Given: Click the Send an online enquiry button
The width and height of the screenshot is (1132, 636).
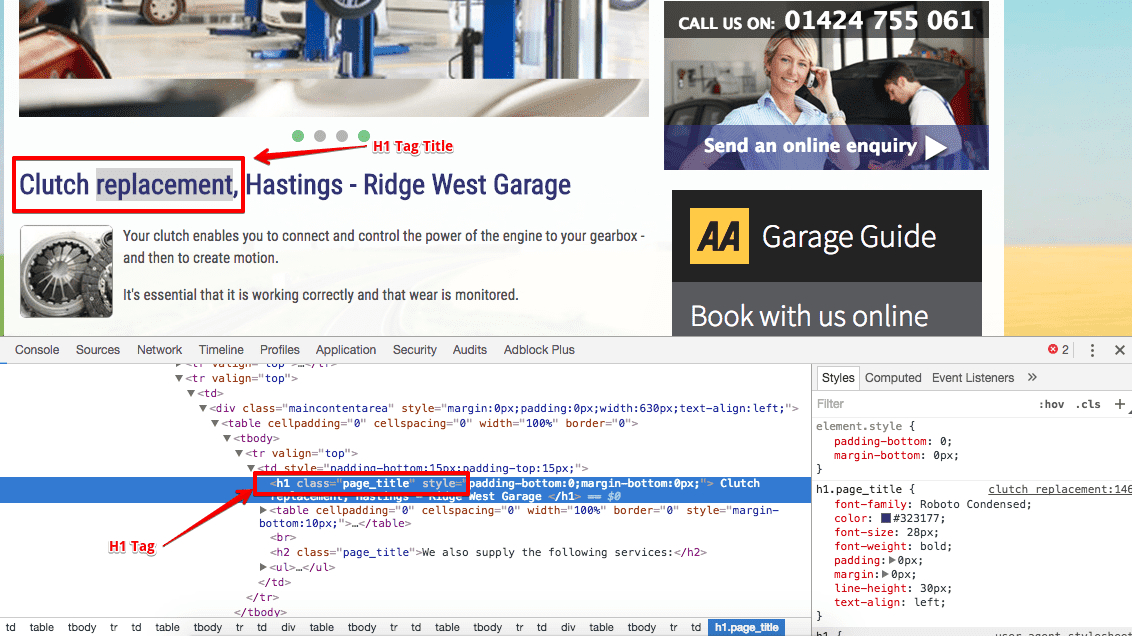Looking at the screenshot, I should coord(810,146).
